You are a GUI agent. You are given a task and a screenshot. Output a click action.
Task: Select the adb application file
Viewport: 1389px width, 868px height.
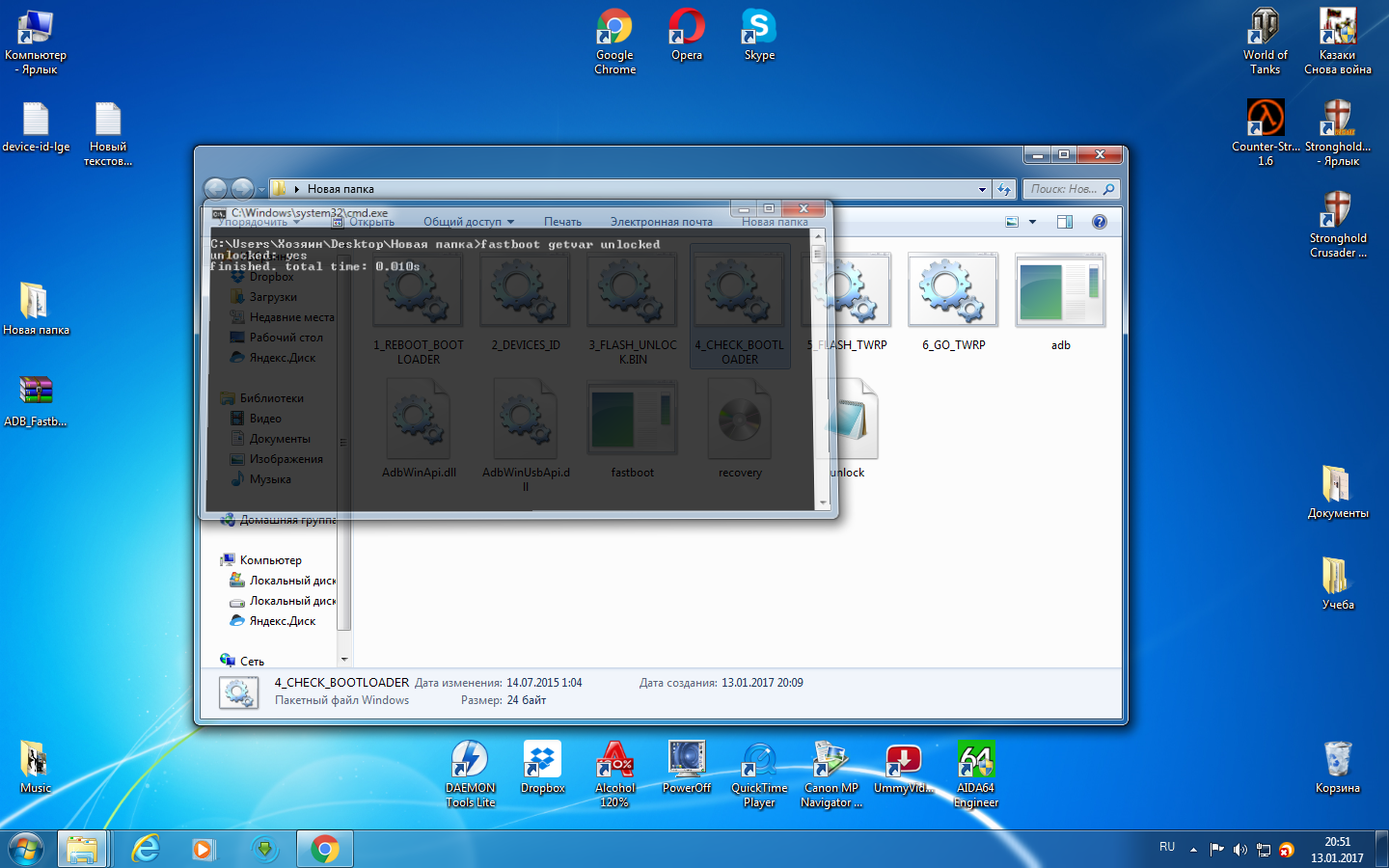1060,294
